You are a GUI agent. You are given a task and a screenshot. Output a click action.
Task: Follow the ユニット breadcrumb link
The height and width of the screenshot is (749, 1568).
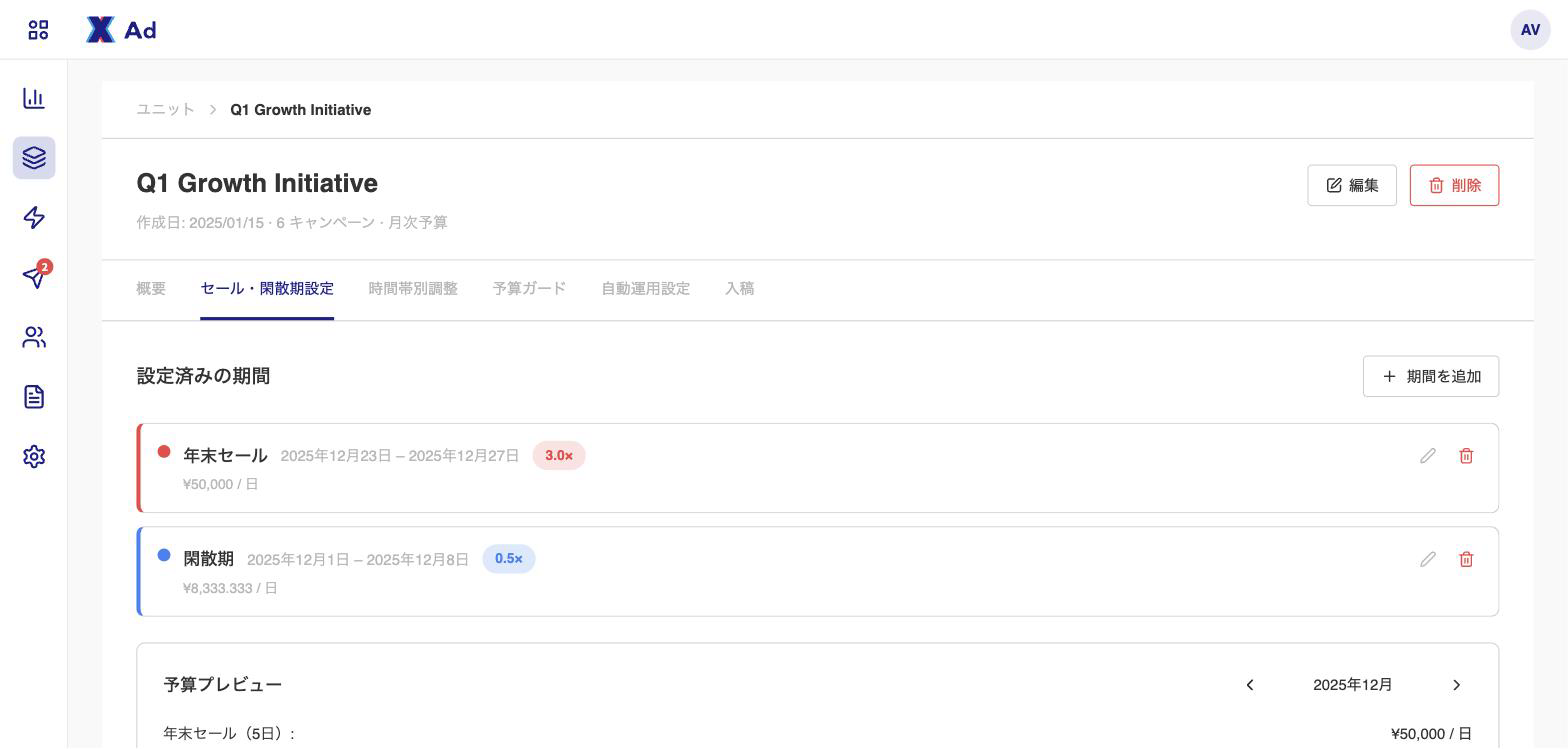point(166,110)
